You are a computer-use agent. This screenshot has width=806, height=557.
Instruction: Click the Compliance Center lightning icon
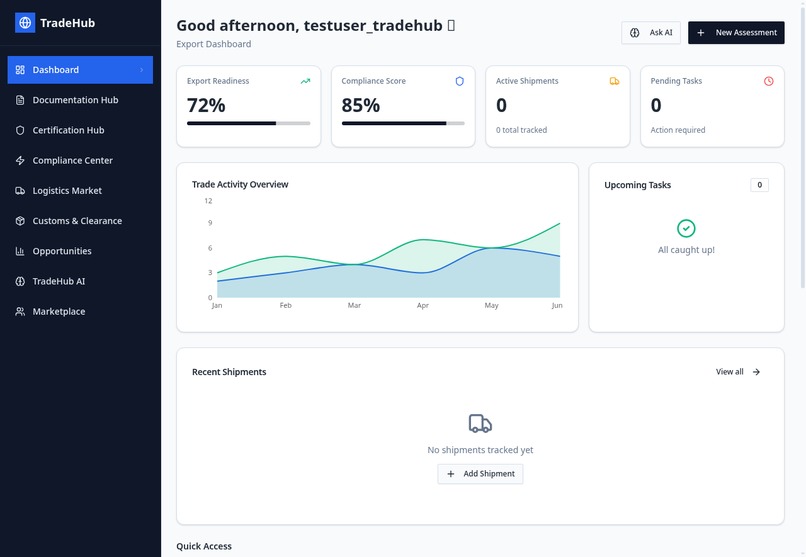coord(20,160)
